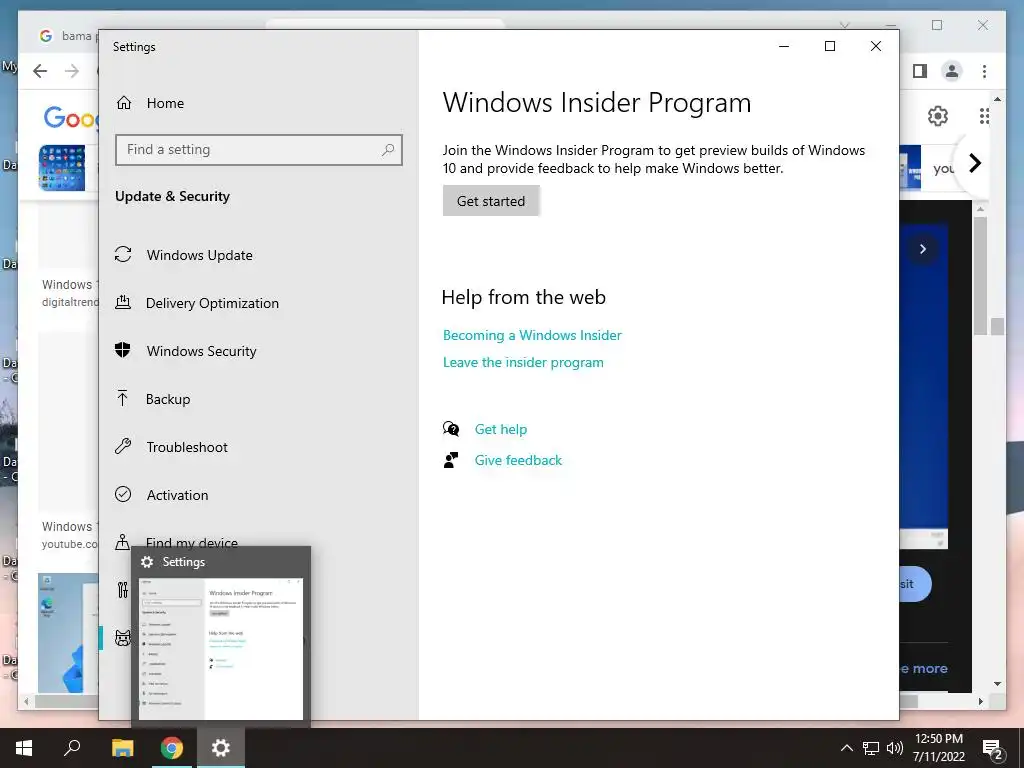
Task: Open Leave the insider program link
Action: 523,362
